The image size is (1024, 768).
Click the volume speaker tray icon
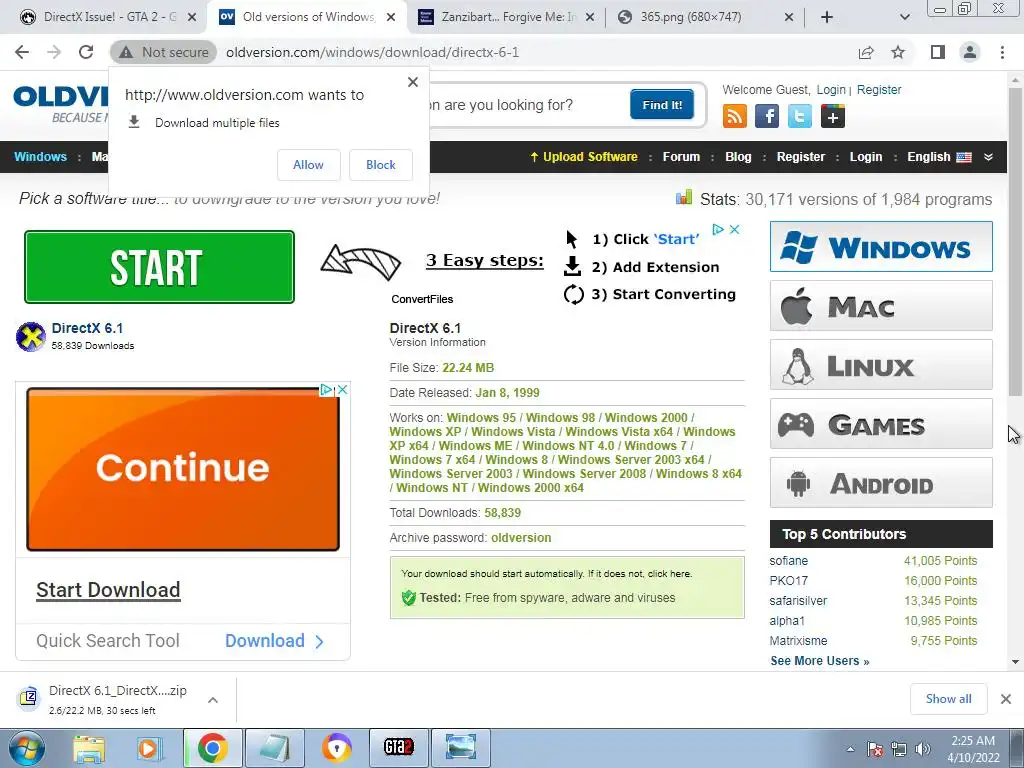[923, 749]
